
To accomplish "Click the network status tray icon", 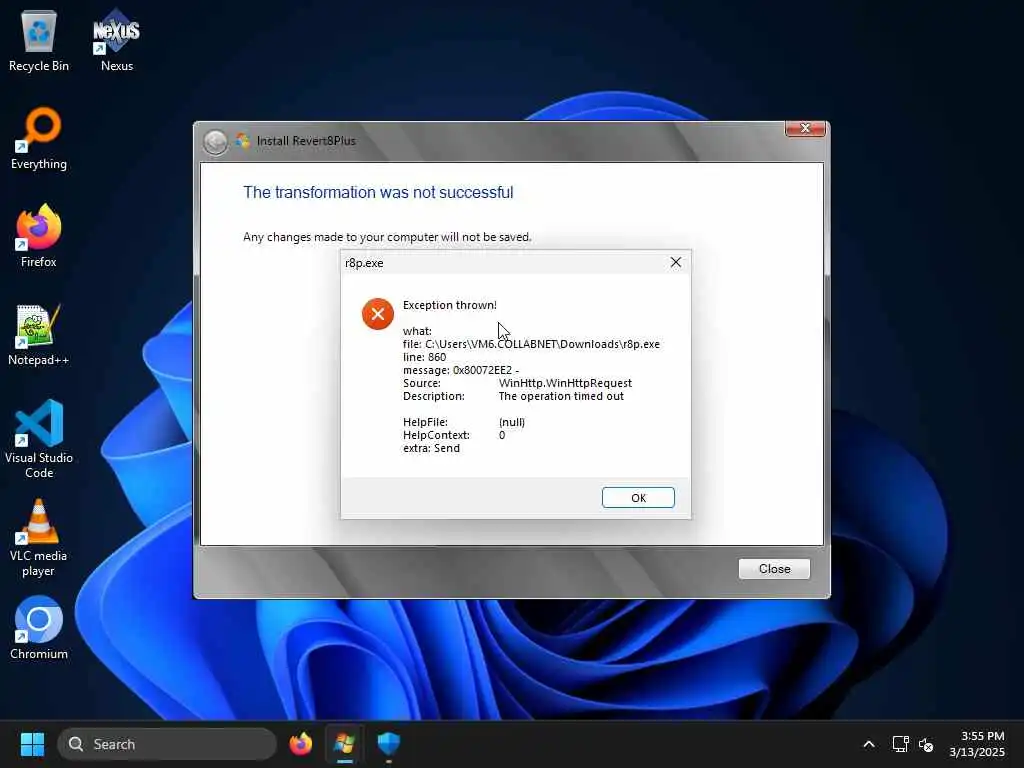I will [x=901, y=744].
